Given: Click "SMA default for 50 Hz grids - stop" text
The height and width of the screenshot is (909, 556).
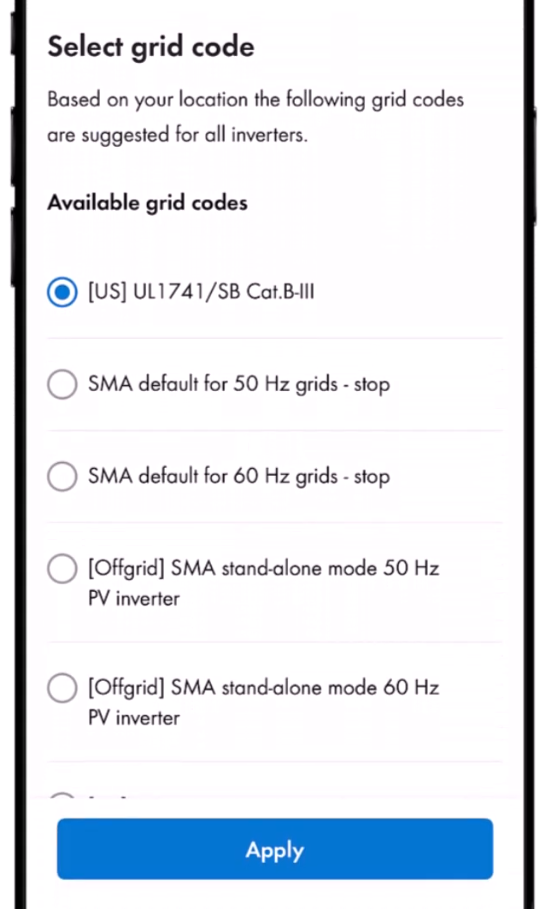Looking at the screenshot, I should click(239, 384).
